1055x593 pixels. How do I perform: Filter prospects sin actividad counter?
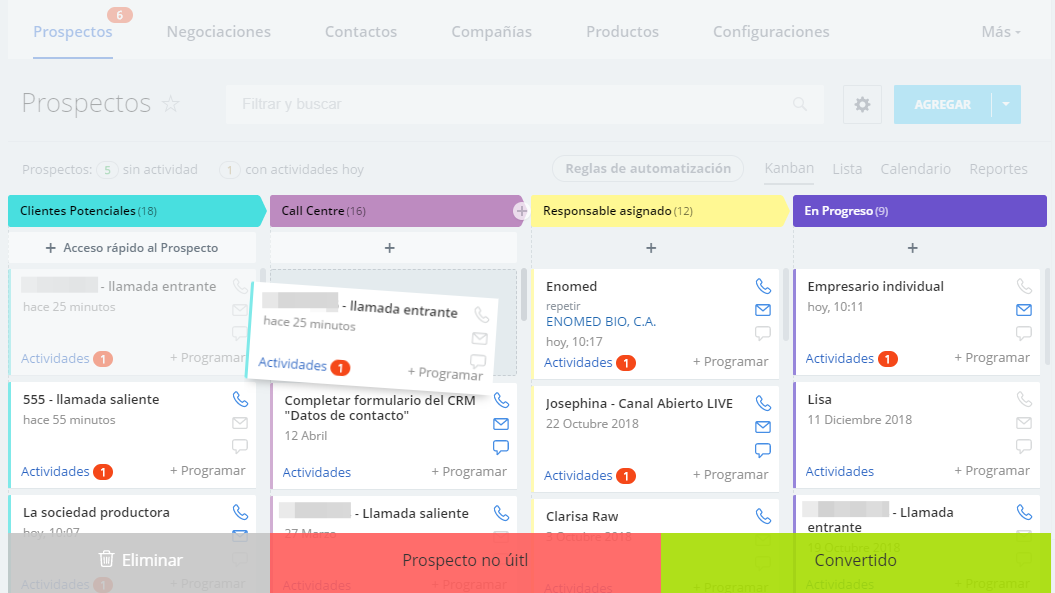[x=107, y=170]
